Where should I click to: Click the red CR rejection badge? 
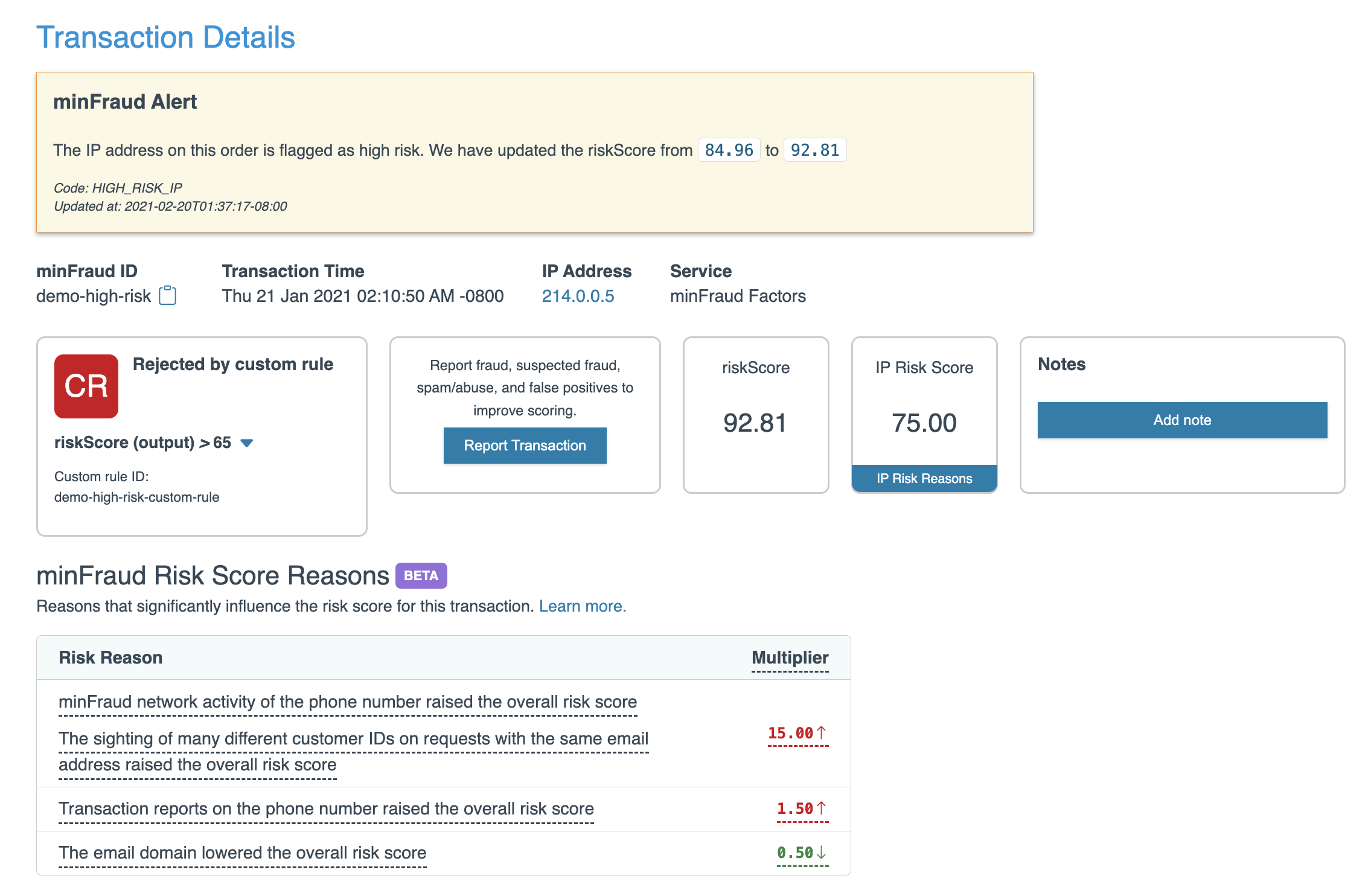tap(86, 386)
